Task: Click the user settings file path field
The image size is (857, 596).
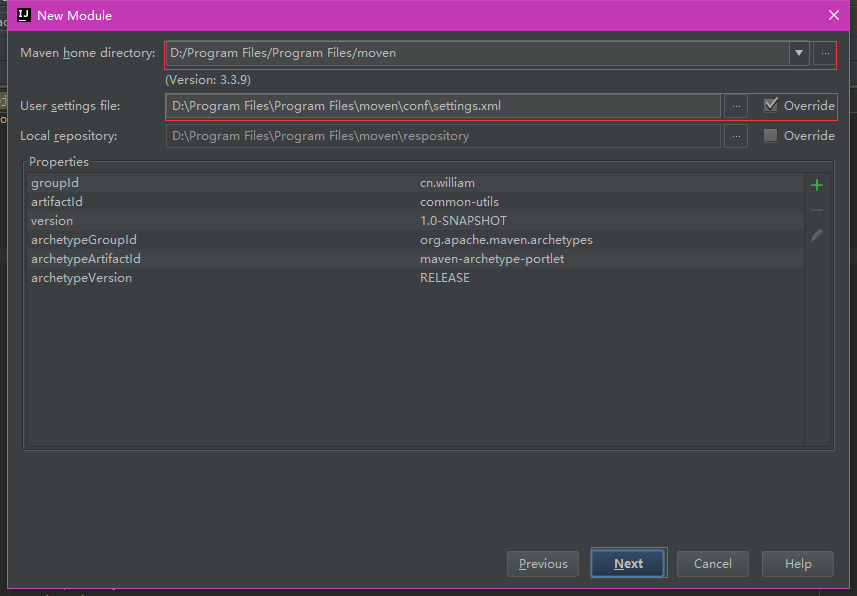Action: pos(443,106)
